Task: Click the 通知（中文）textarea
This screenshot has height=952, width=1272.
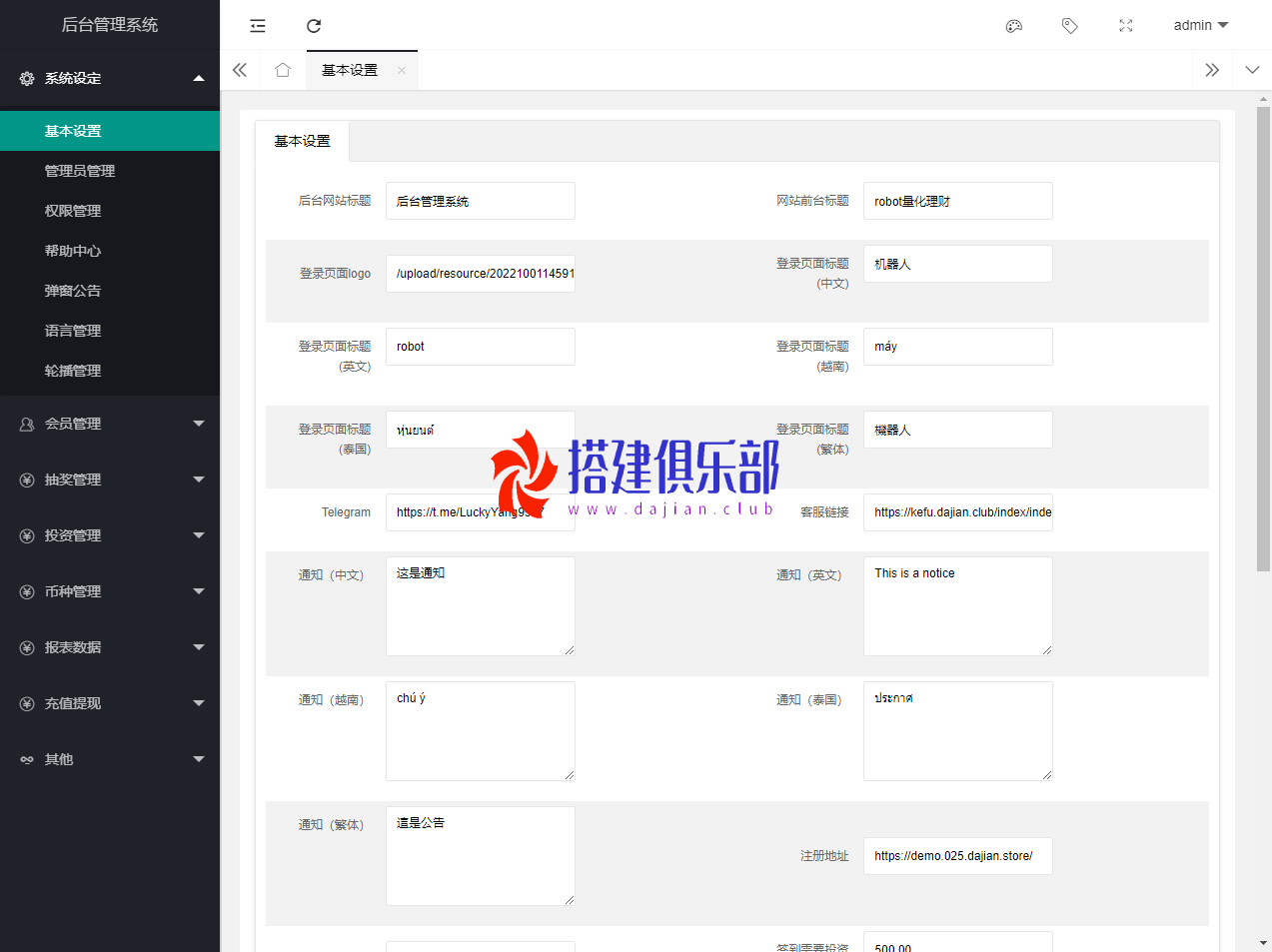Action: click(481, 606)
